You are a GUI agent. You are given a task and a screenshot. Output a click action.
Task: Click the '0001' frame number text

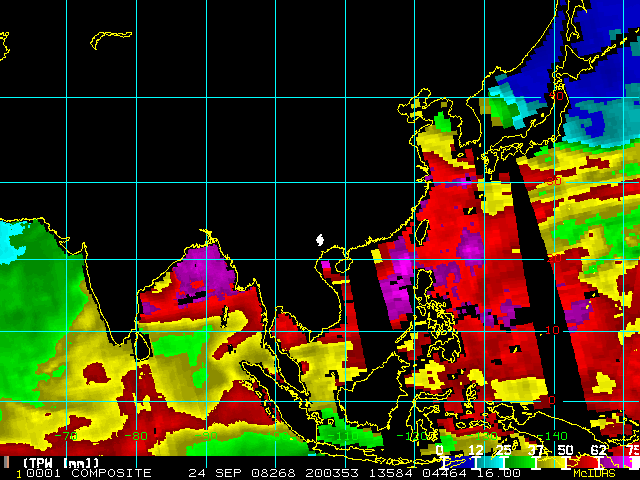click(x=43, y=473)
